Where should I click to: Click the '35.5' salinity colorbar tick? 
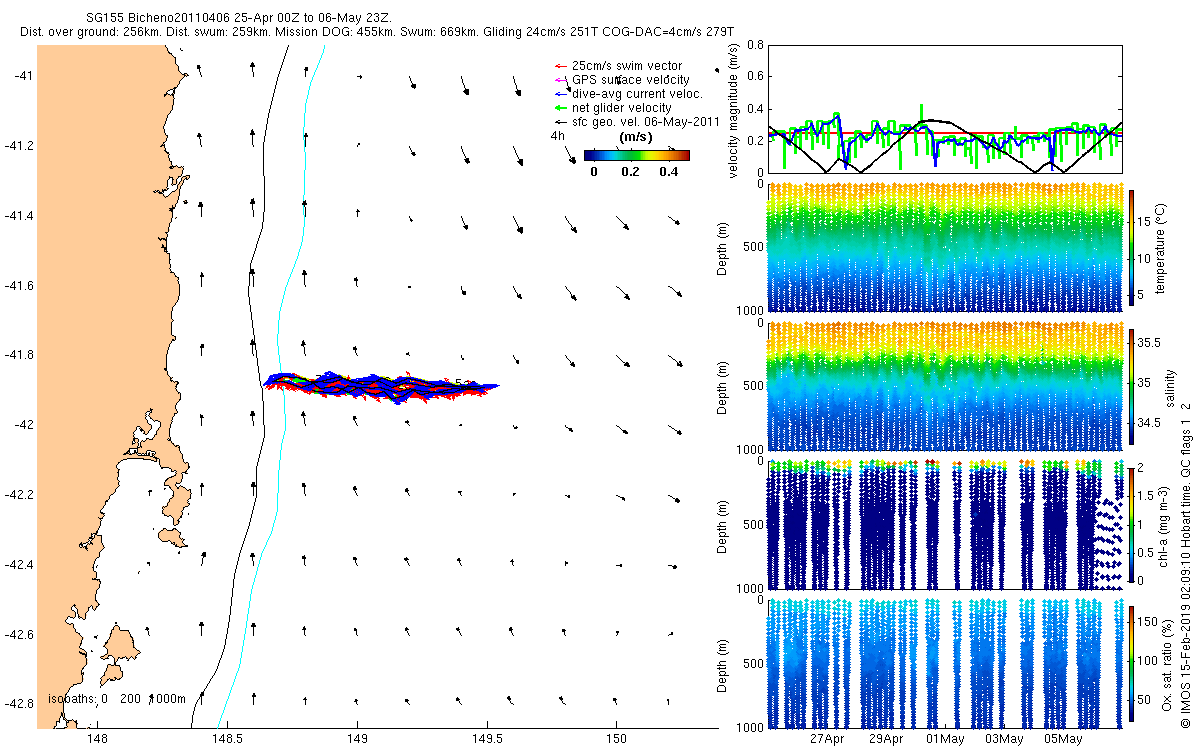(x=1148, y=342)
